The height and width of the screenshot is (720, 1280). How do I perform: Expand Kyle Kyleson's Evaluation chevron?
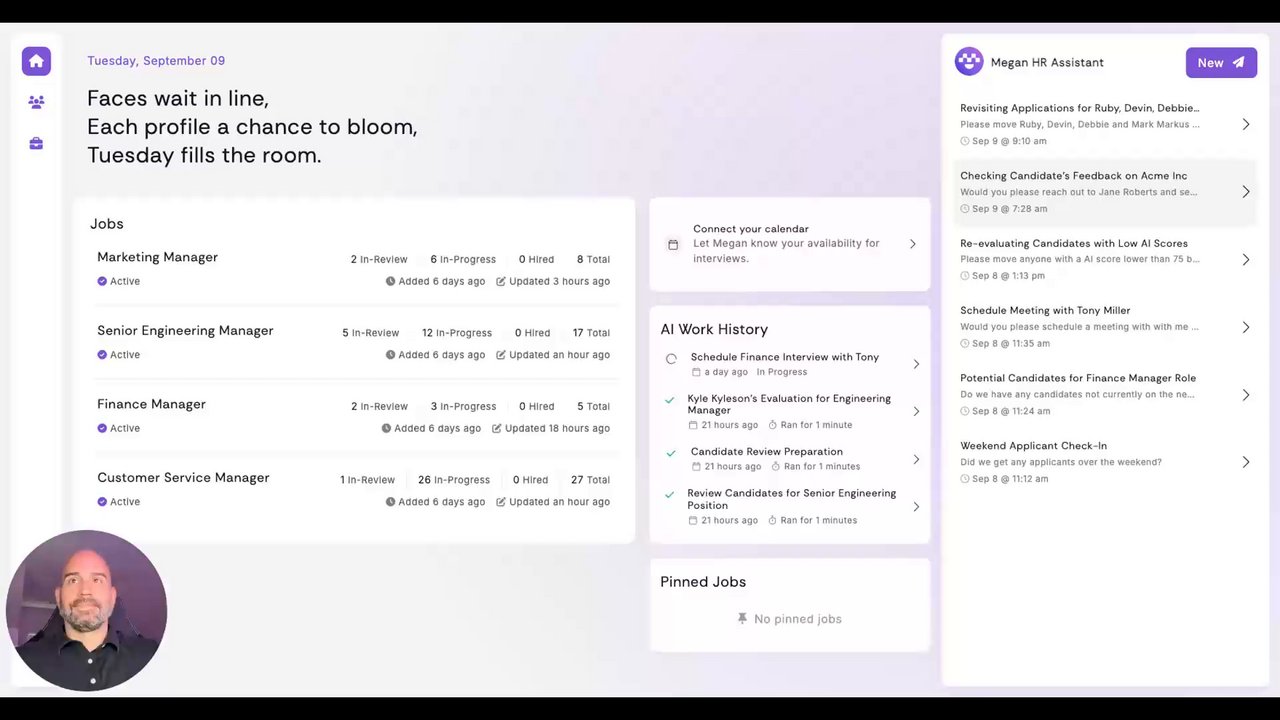click(916, 411)
